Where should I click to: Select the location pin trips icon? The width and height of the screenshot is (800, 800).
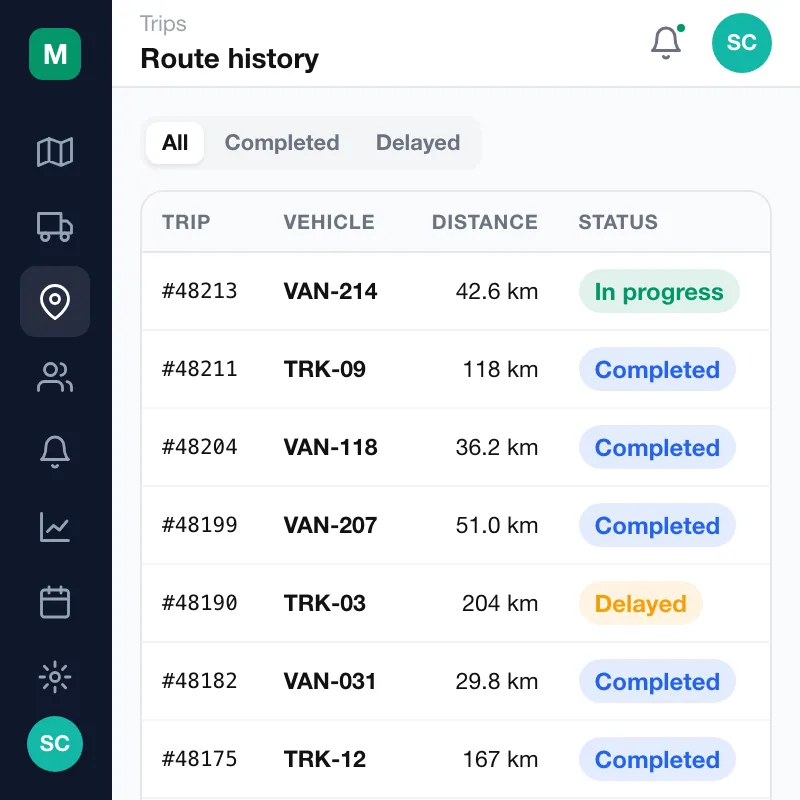coord(55,302)
